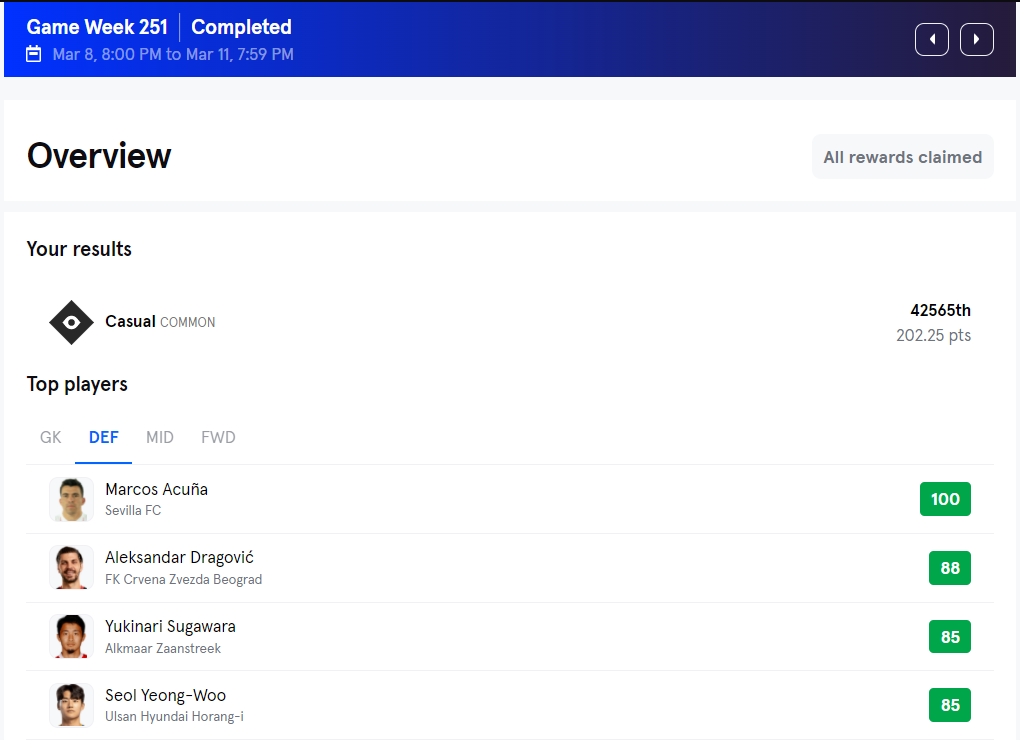Click the All rewards claimed button
This screenshot has height=740, width=1020.
(902, 157)
